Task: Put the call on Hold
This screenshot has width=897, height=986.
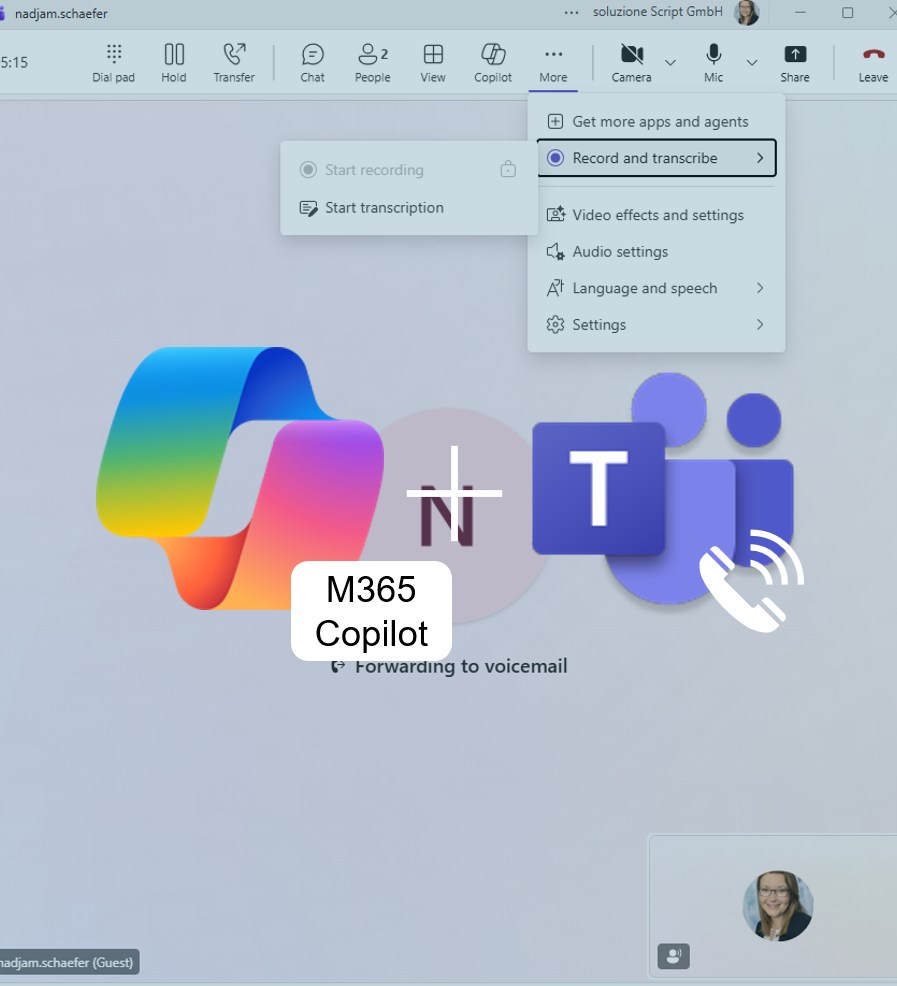Action: pos(174,62)
